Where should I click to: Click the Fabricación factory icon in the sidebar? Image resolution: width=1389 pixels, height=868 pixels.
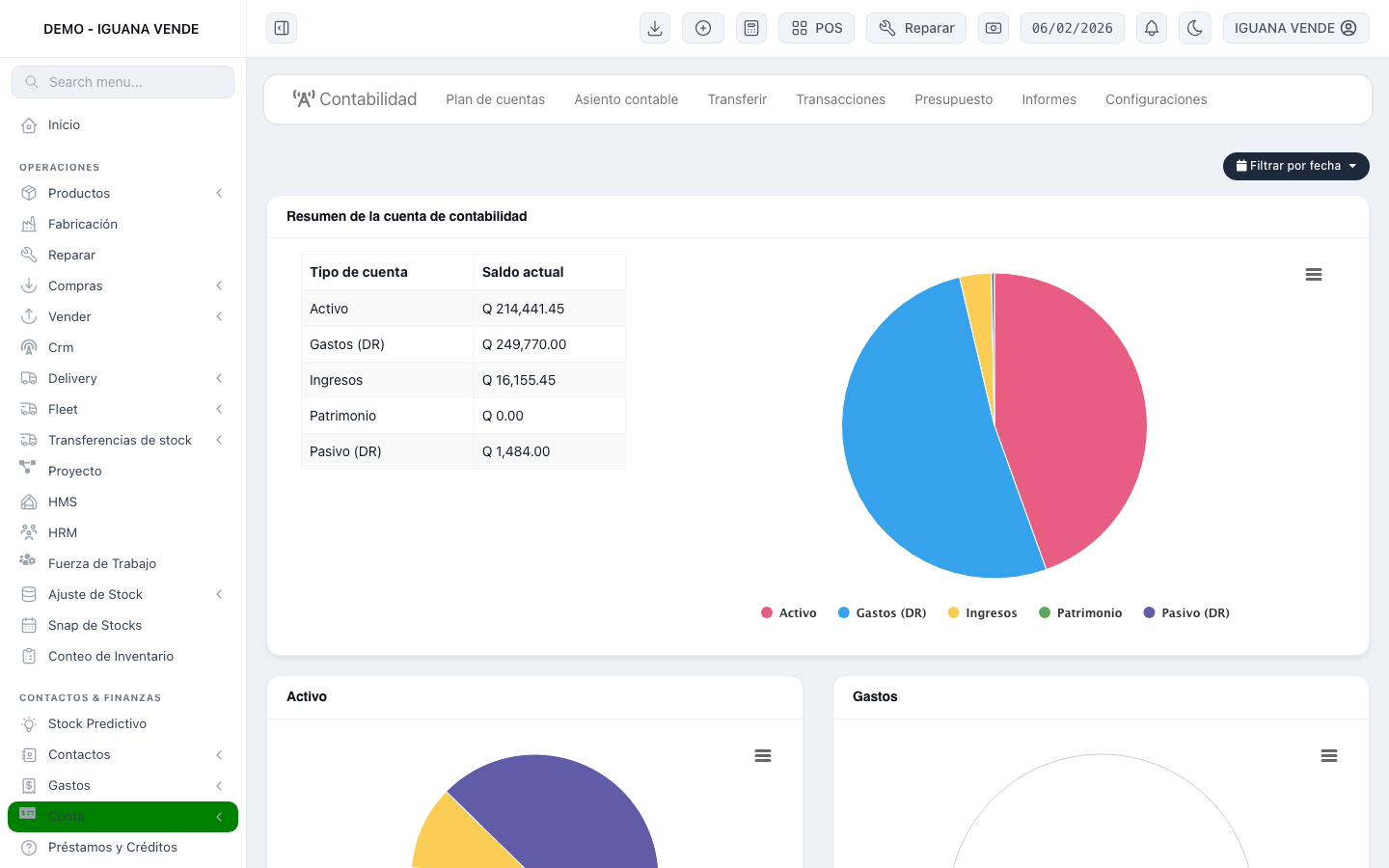tap(29, 224)
